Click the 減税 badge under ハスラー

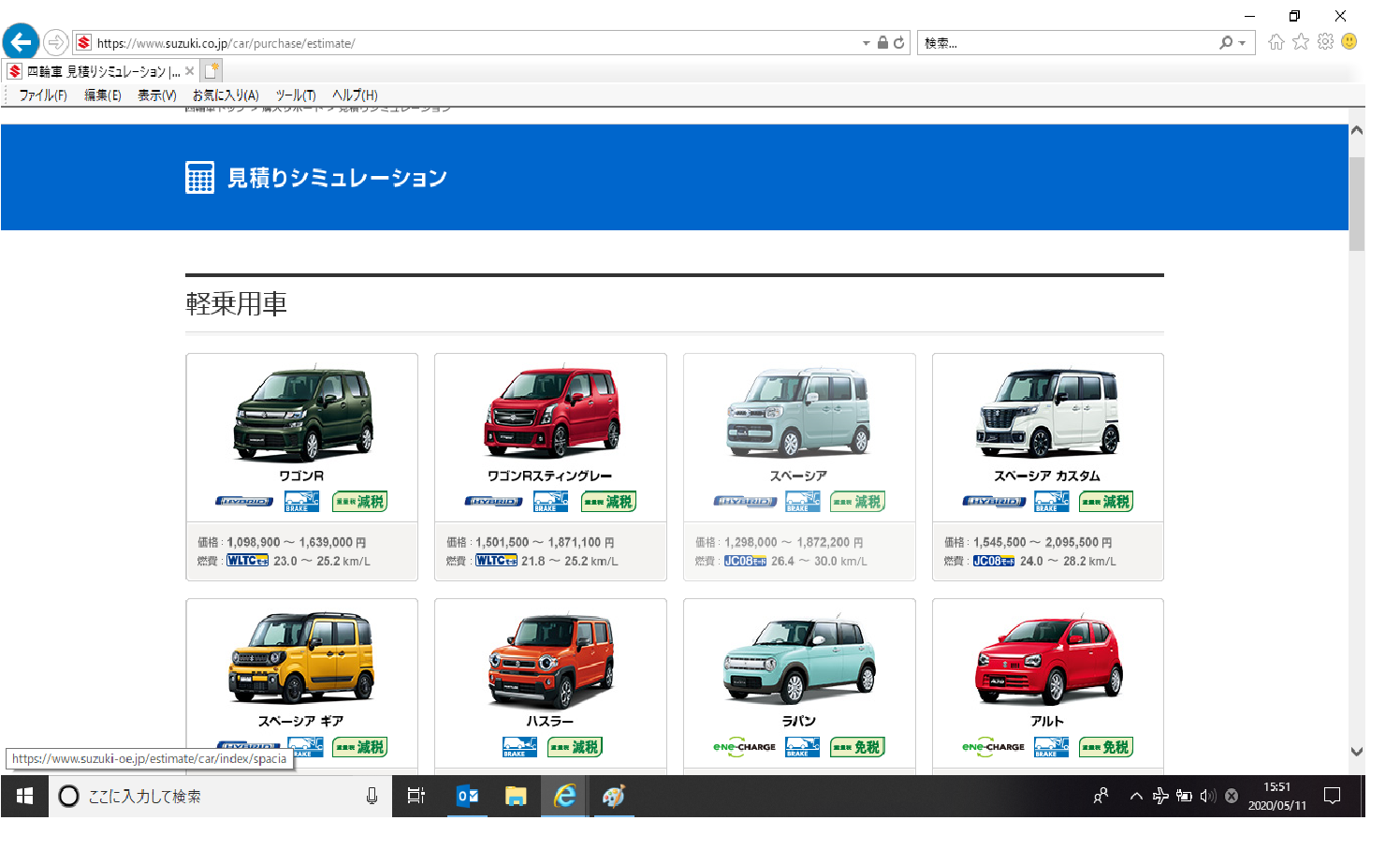coord(575,747)
